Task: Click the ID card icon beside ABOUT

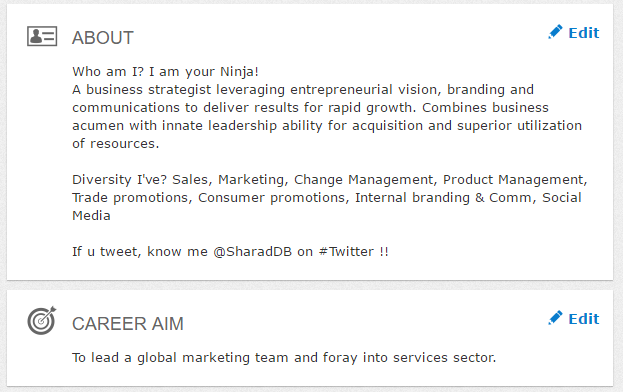Action: pyautogui.click(x=42, y=36)
